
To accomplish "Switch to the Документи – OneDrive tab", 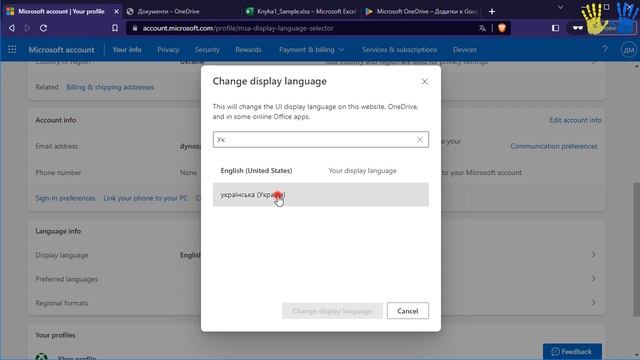I will click(x=182, y=11).
